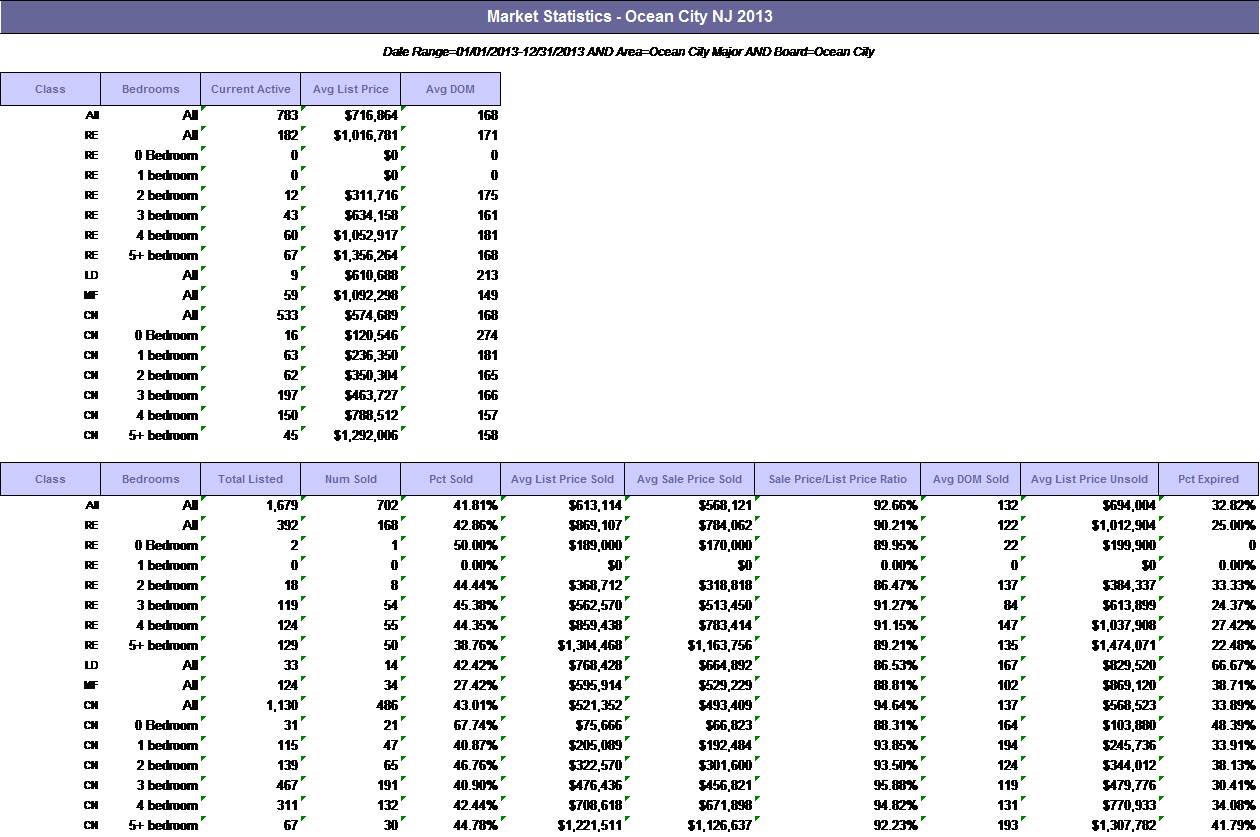1260x837 pixels.
Task: Click the 'Avg DOM Sold' column header
Action: point(971,479)
